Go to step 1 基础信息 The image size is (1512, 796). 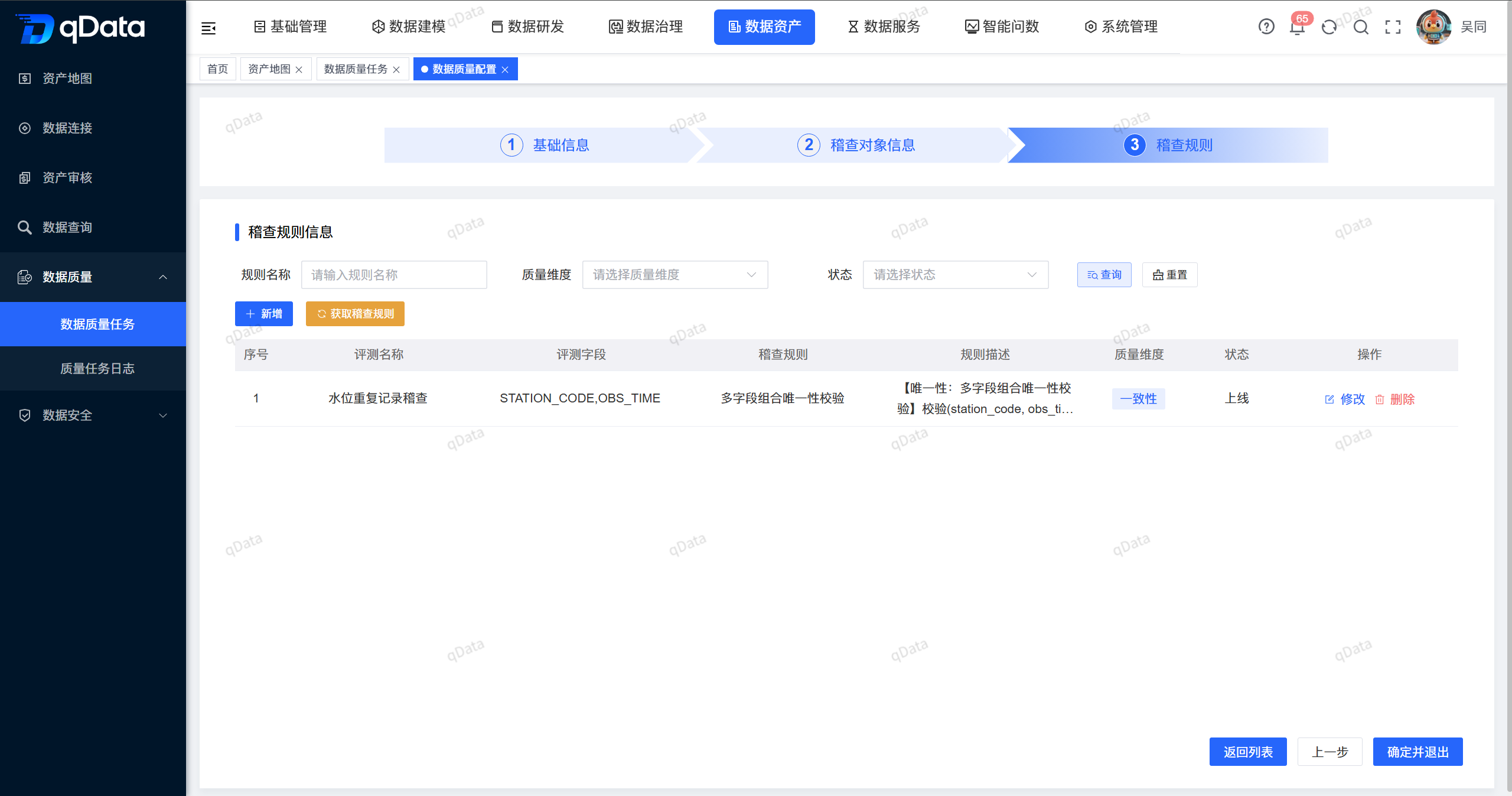[545, 145]
